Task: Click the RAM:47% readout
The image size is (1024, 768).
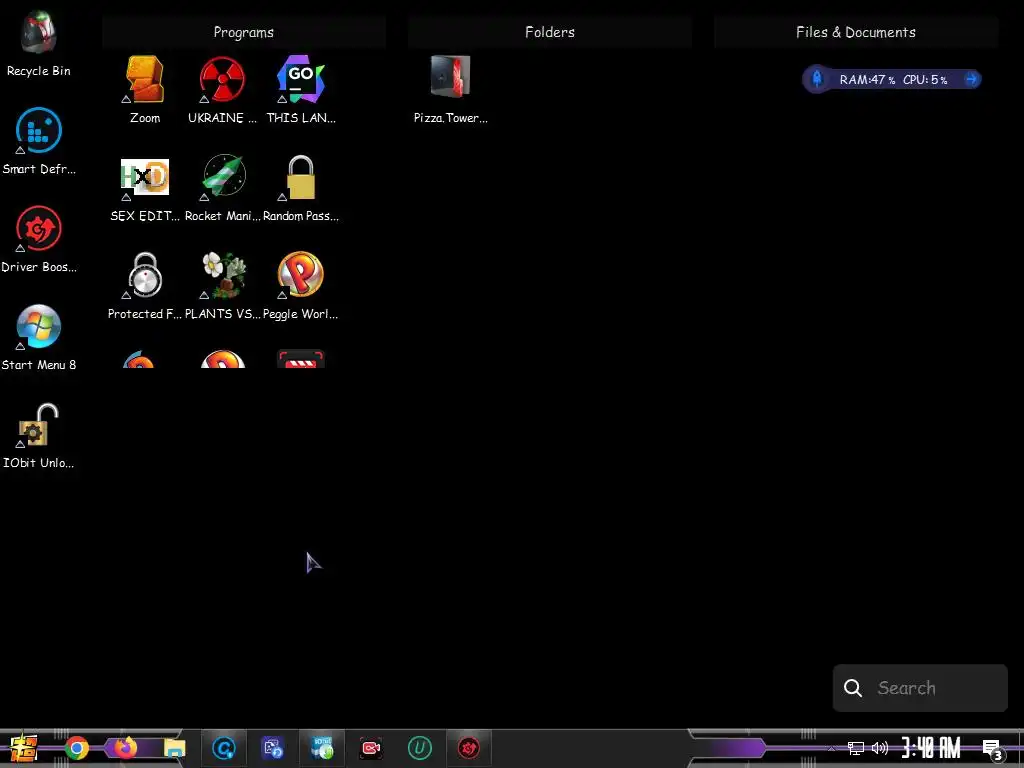Action: [867, 80]
